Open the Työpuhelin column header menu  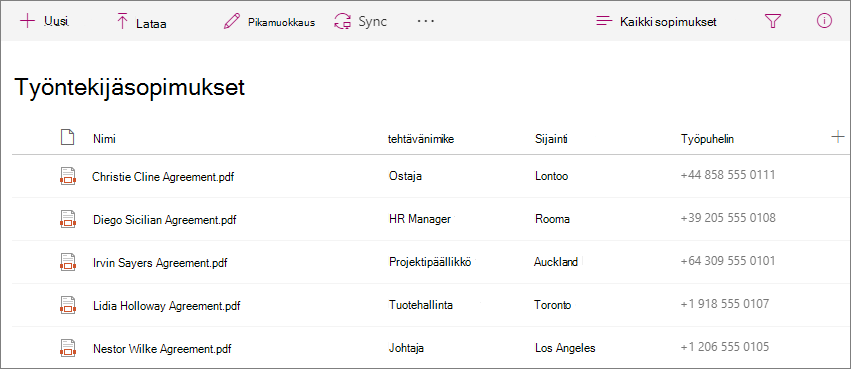[707, 139]
